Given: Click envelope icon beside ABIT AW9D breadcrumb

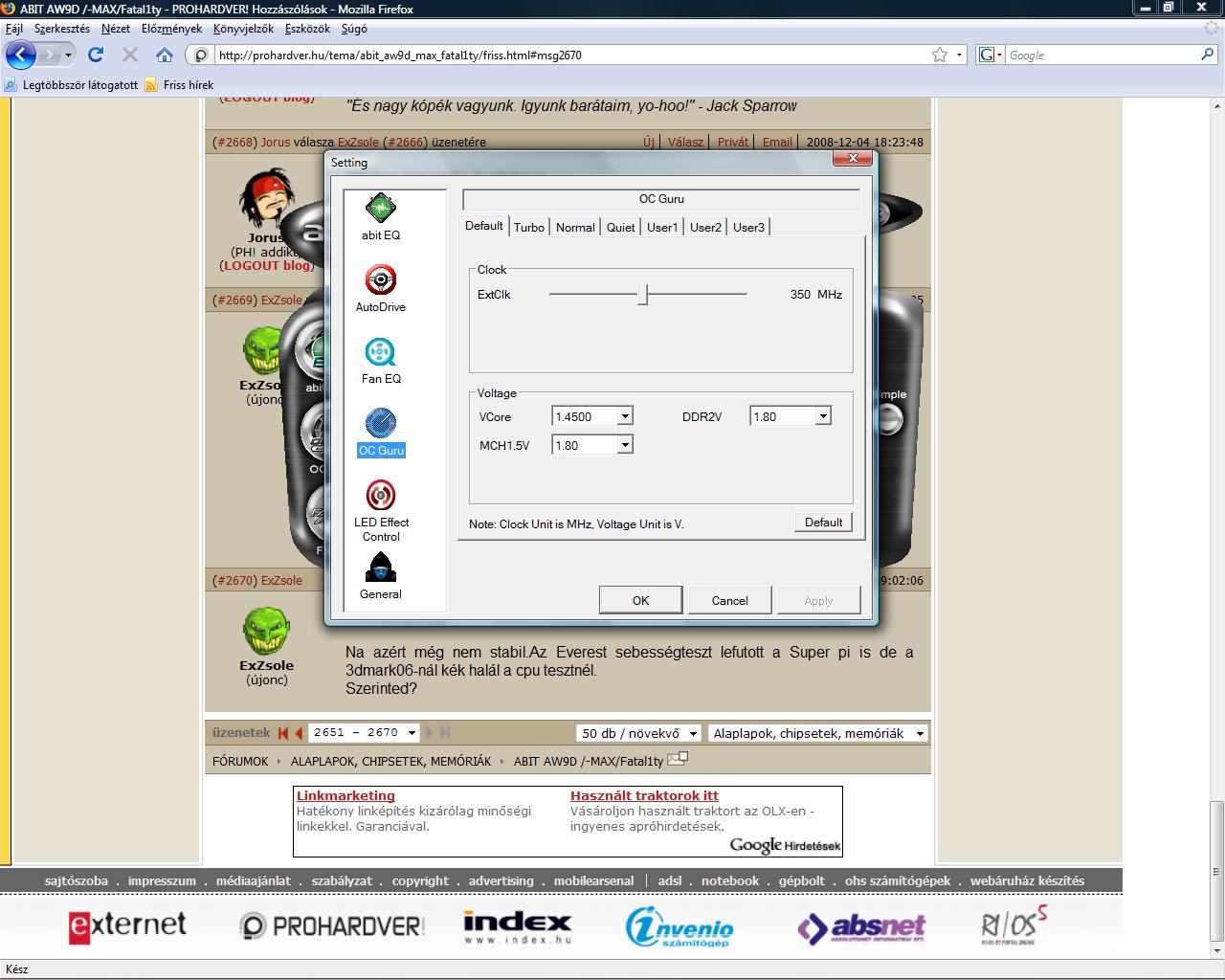Looking at the screenshot, I should [x=678, y=759].
